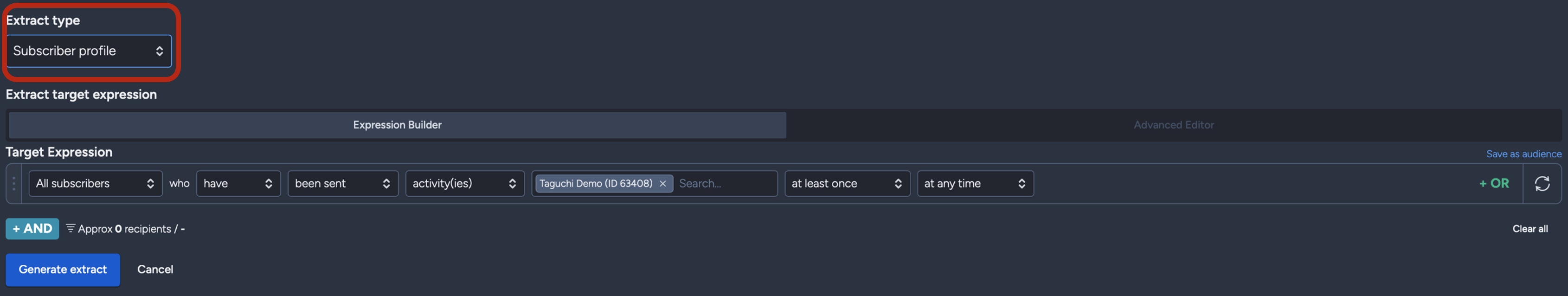This screenshot has width=1568, height=296.
Task: Switch to the Advanced Editor tab
Action: coord(1174,125)
